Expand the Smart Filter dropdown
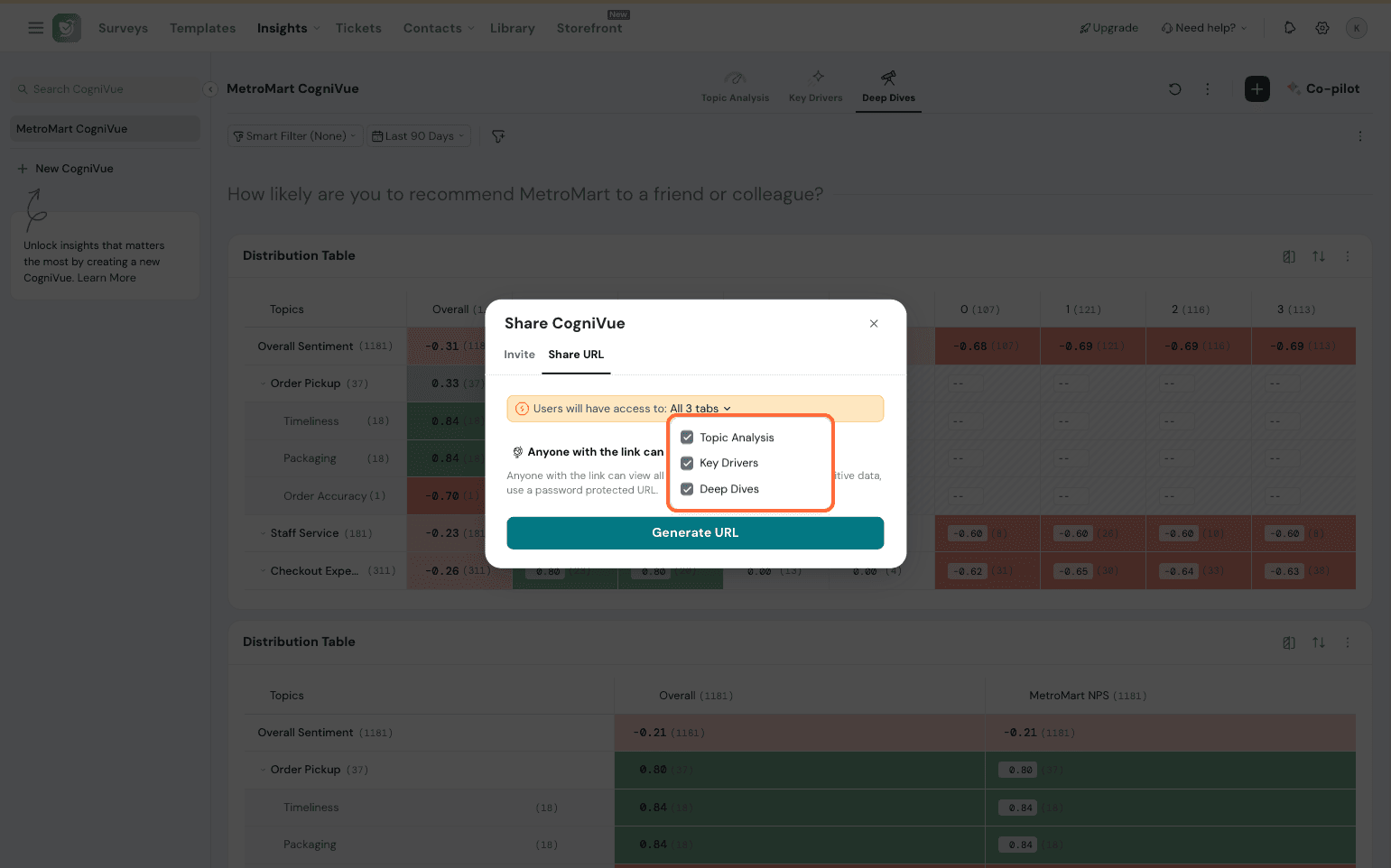 (294, 136)
